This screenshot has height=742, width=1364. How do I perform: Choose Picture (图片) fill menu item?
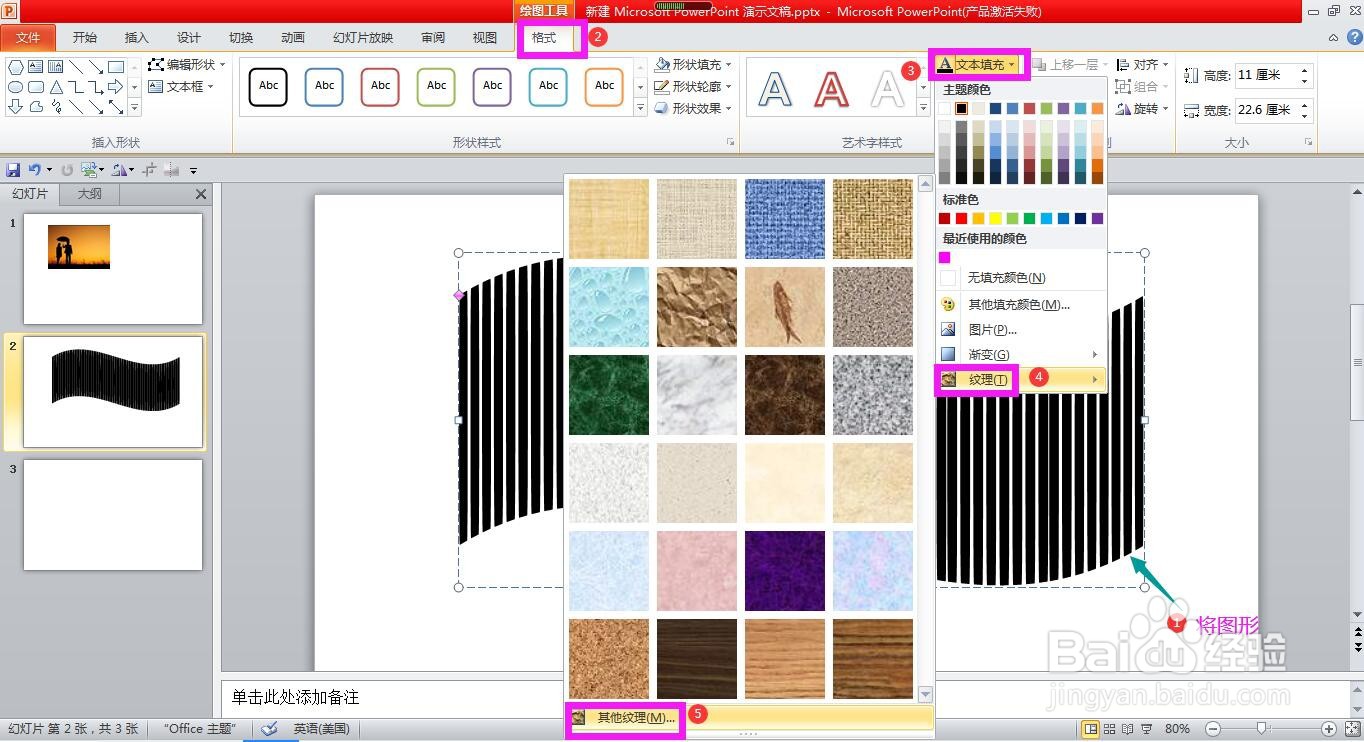[1020, 329]
